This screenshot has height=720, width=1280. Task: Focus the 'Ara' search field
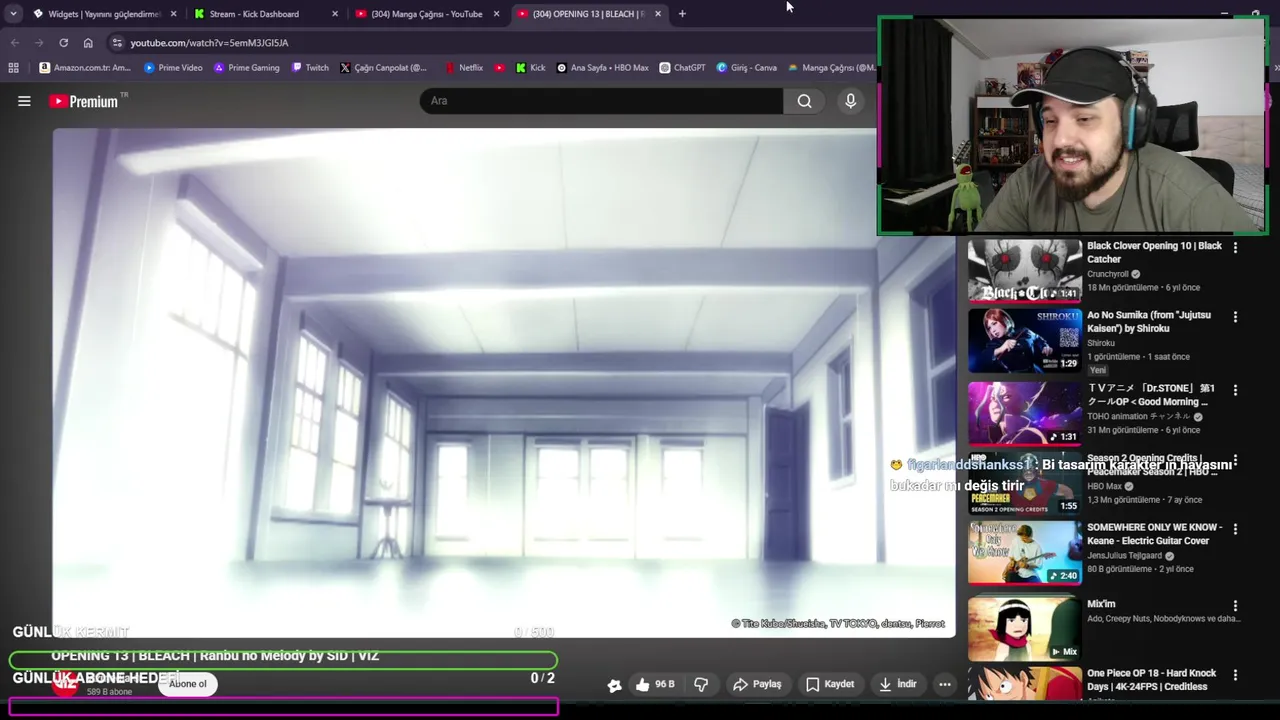click(x=602, y=101)
